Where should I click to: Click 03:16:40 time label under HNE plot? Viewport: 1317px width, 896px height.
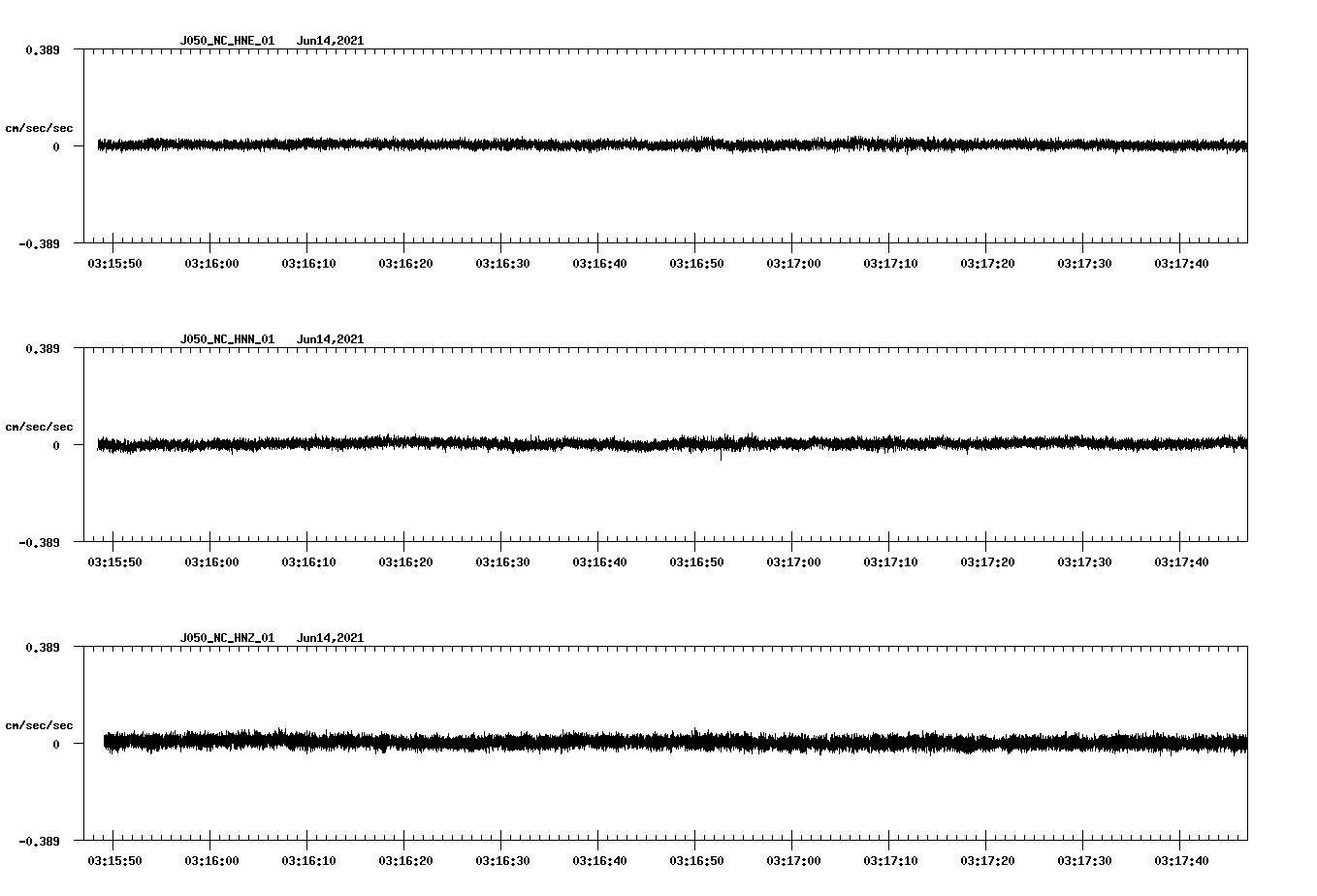(599, 263)
